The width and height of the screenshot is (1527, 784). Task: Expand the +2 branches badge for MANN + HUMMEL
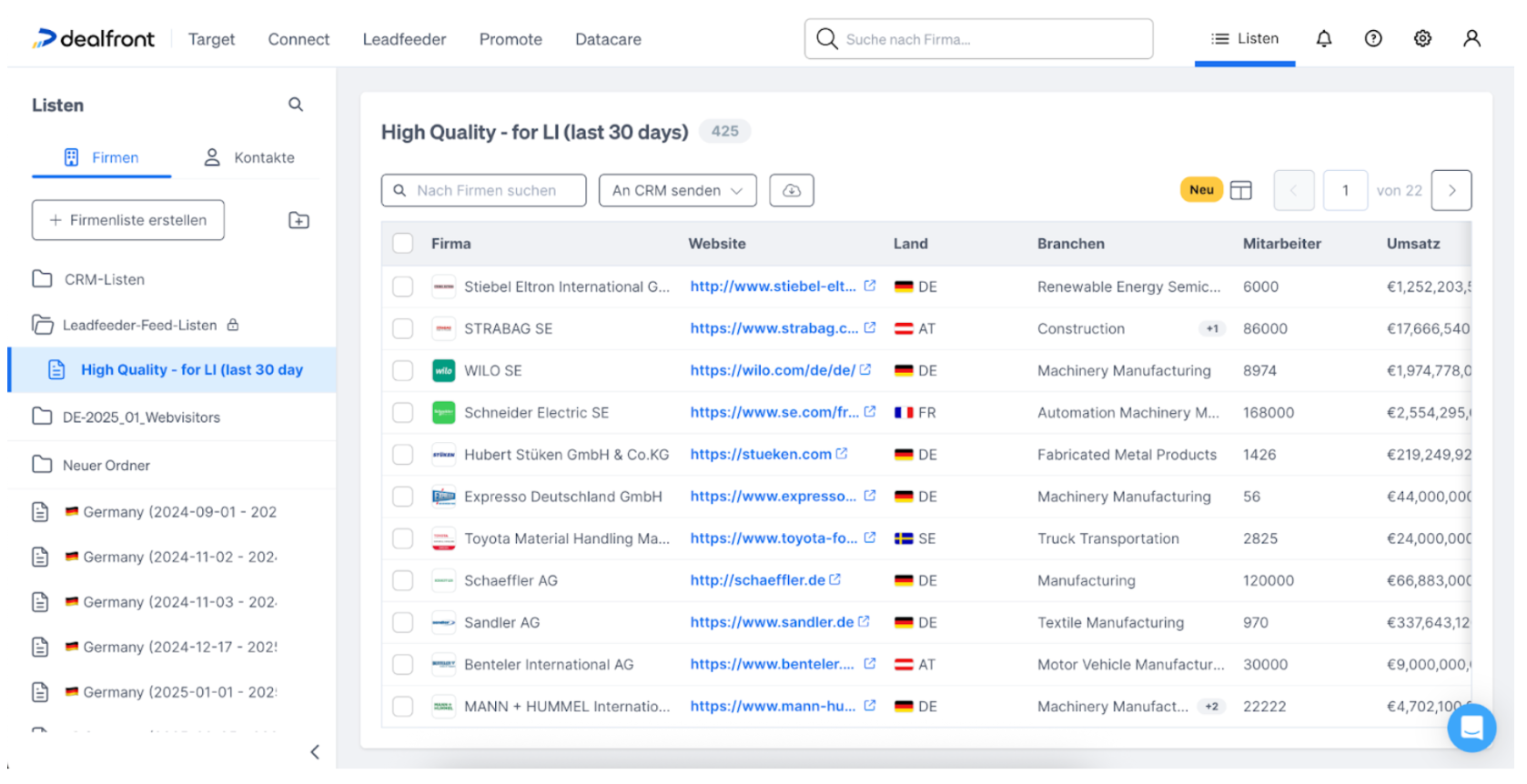tap(1211, 706)
